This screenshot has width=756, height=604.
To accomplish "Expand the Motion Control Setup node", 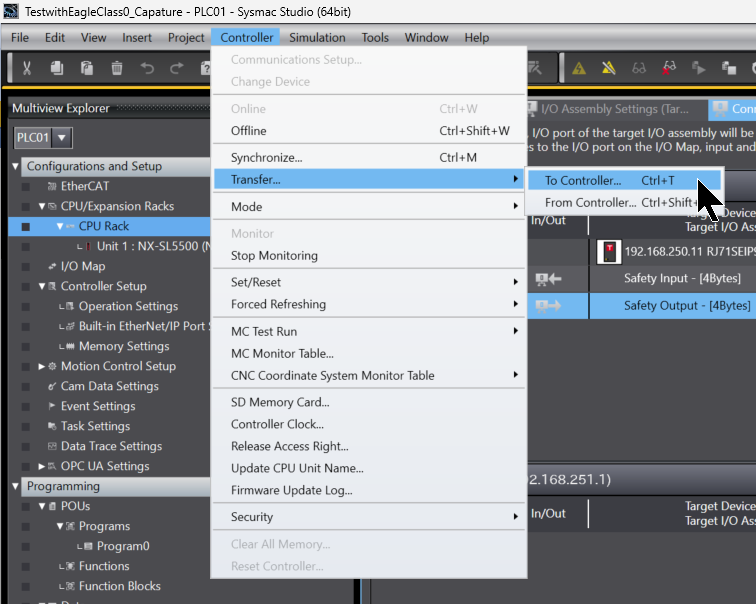I will [x=42, y=366].
